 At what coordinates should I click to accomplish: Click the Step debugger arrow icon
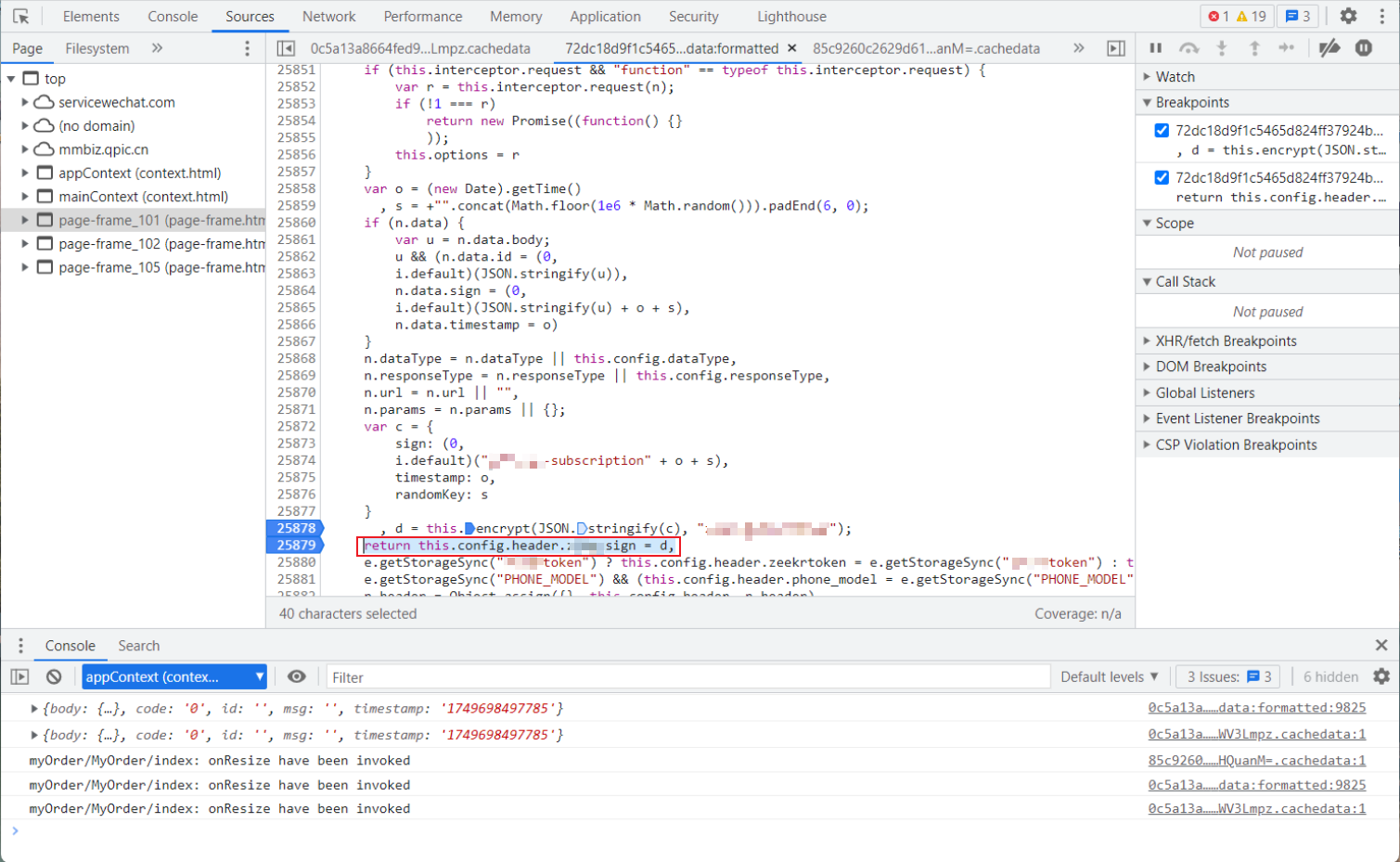1287,48
